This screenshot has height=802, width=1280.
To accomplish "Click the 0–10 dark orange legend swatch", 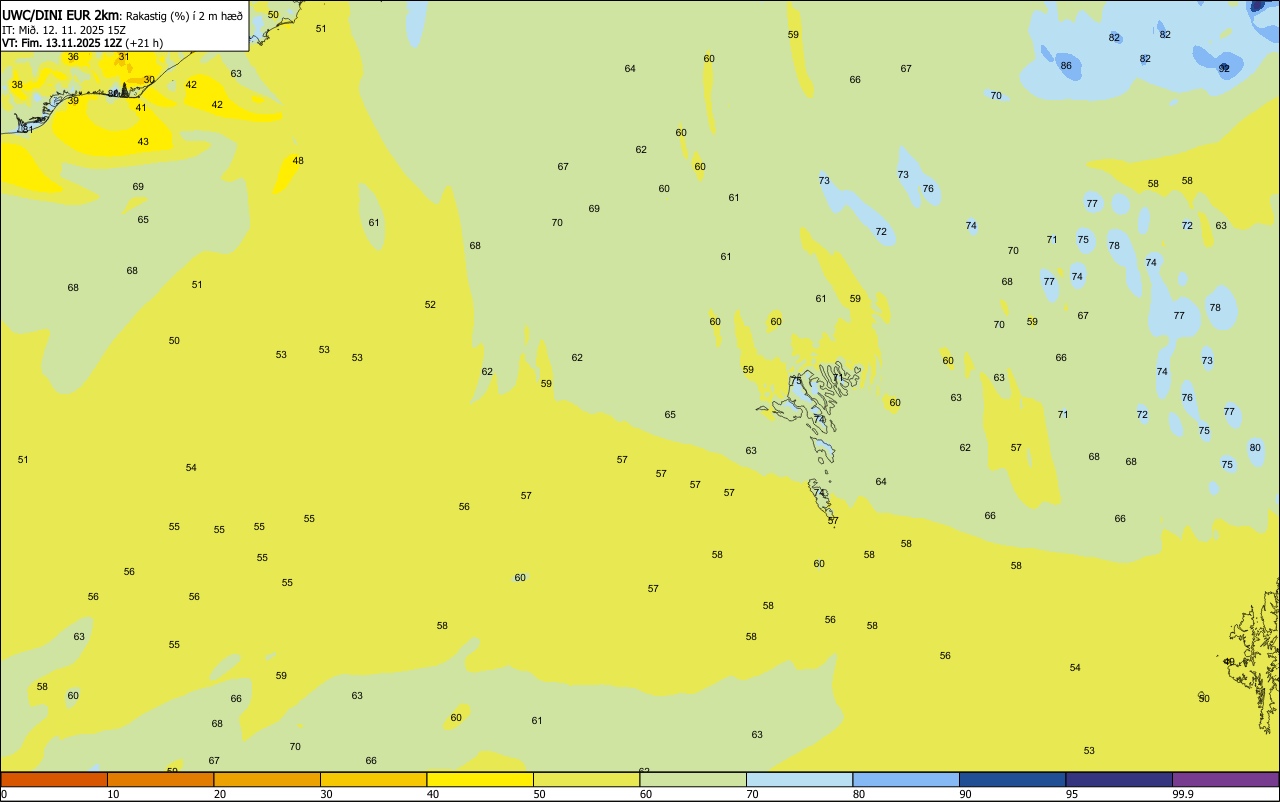I will [54, 779].
